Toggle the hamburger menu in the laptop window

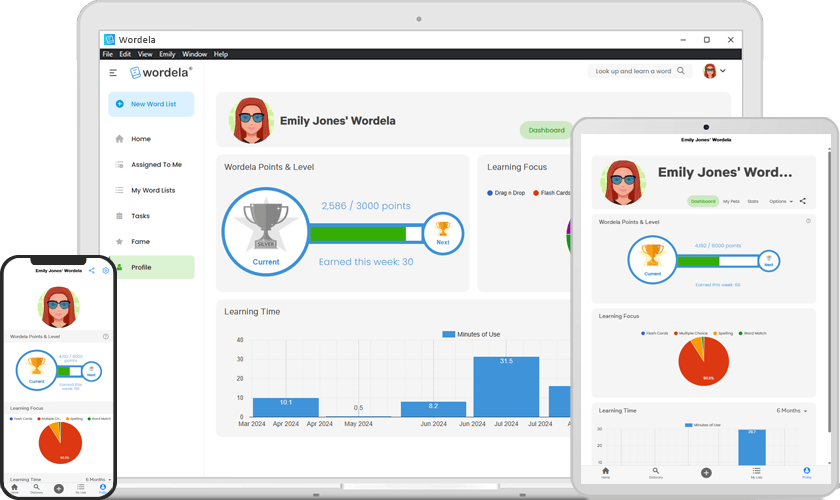coord(113,72)
